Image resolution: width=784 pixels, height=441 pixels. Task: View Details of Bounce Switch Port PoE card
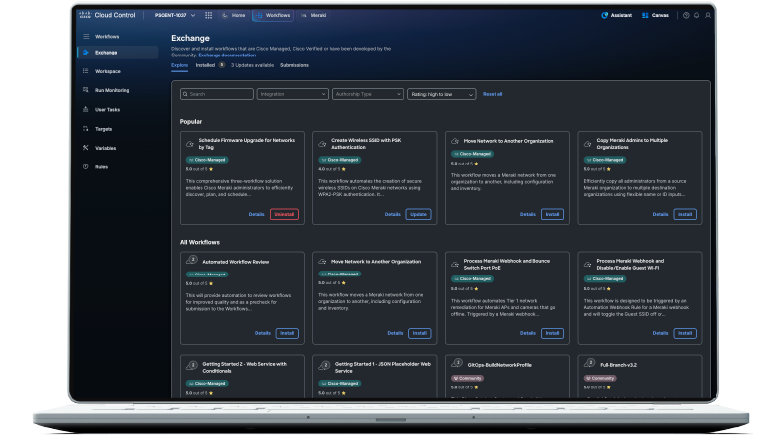[x=528, y=334]
